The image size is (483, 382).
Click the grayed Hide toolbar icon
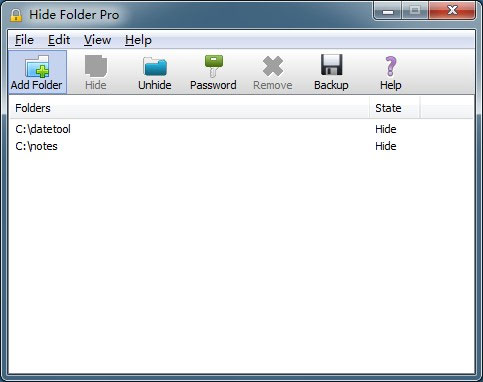click(96, 66)
